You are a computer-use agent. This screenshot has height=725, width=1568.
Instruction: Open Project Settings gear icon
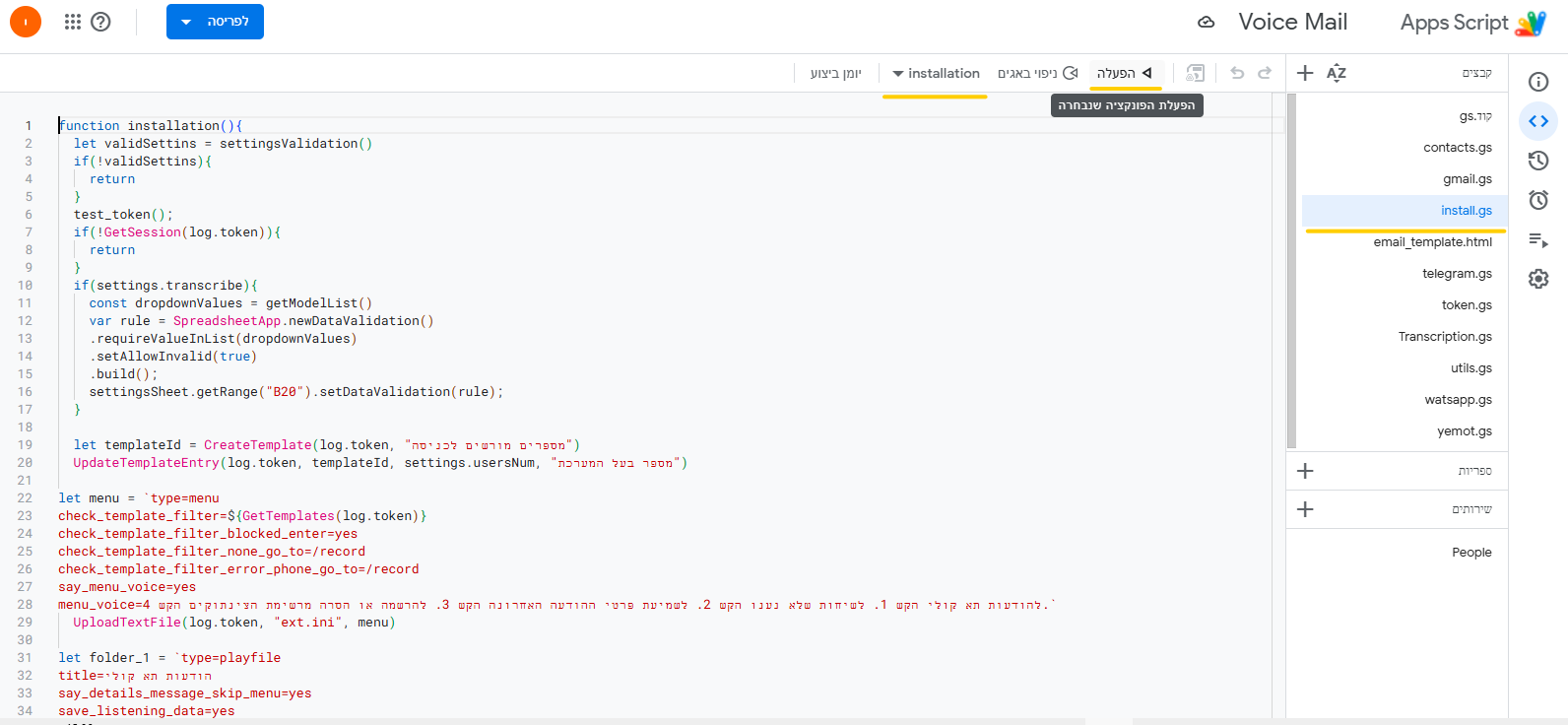(1538, 279)
